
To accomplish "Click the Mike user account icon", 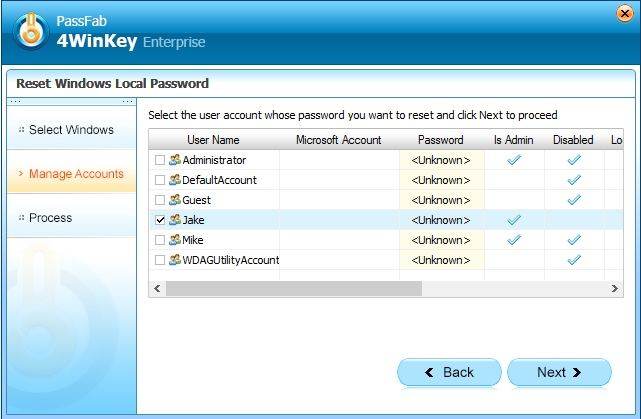I will pyautogui.click(x=174, y=240).
